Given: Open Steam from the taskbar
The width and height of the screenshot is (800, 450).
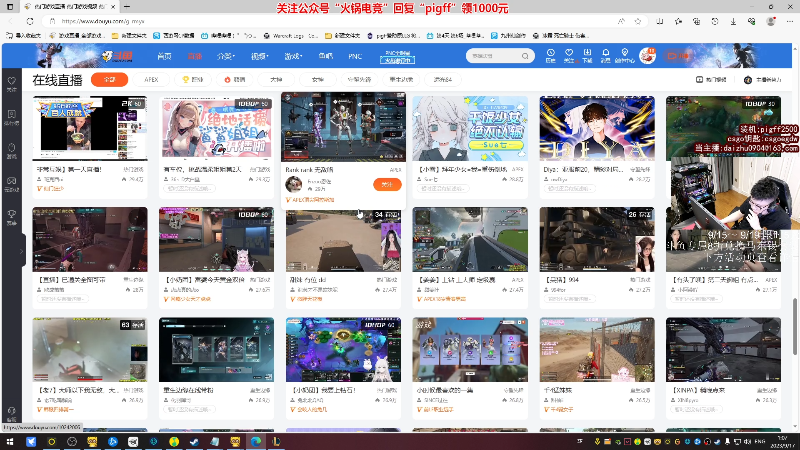Looking at the screenshot, I should [x=194, y=441].
